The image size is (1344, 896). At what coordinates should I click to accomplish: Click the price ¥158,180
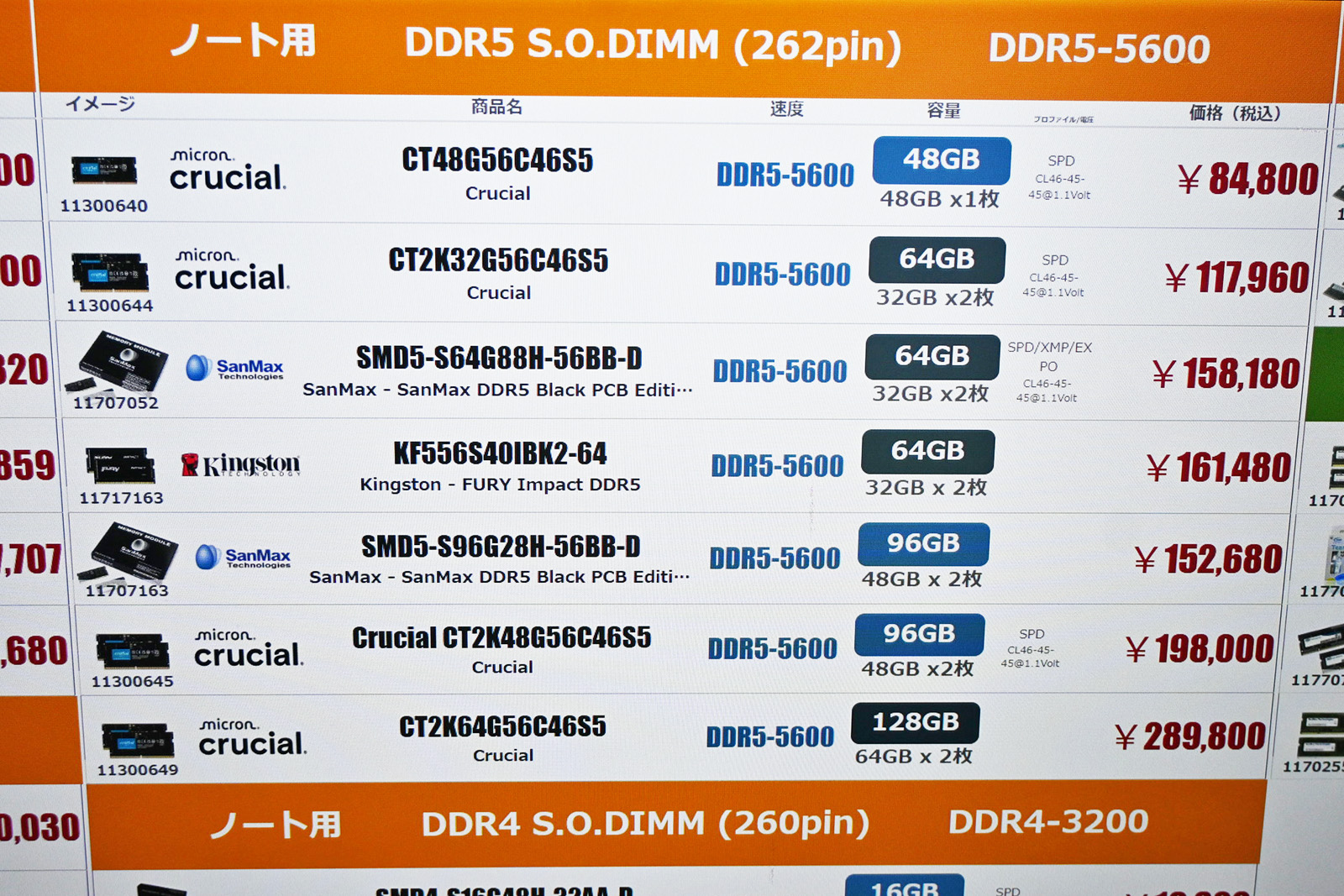(1226, 374)
